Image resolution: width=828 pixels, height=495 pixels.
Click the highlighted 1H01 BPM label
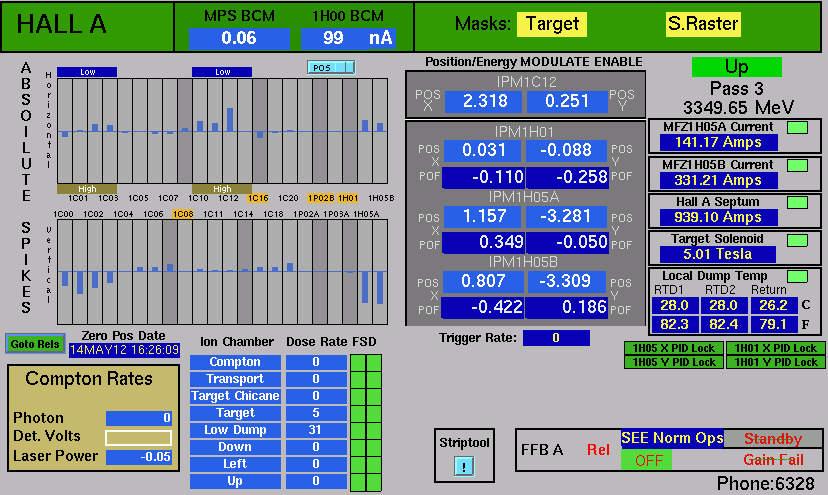point(348,198)
